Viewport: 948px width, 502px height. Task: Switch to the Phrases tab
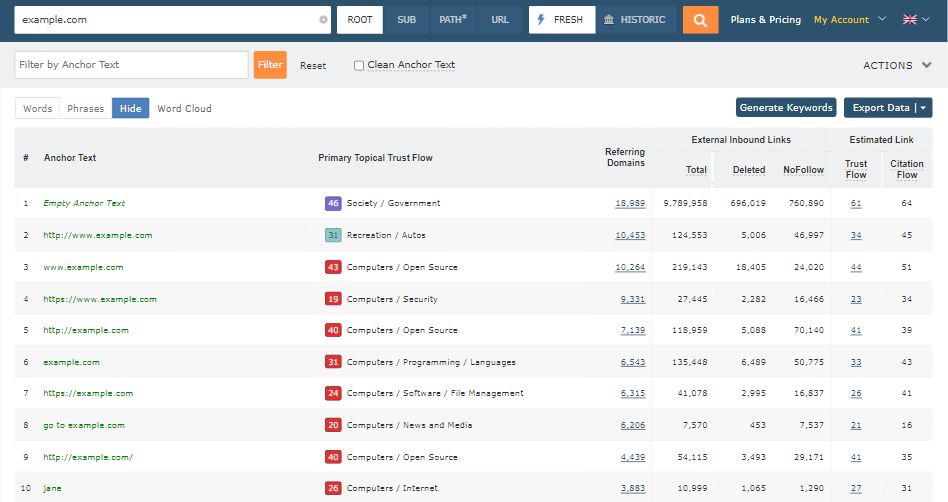86,108
